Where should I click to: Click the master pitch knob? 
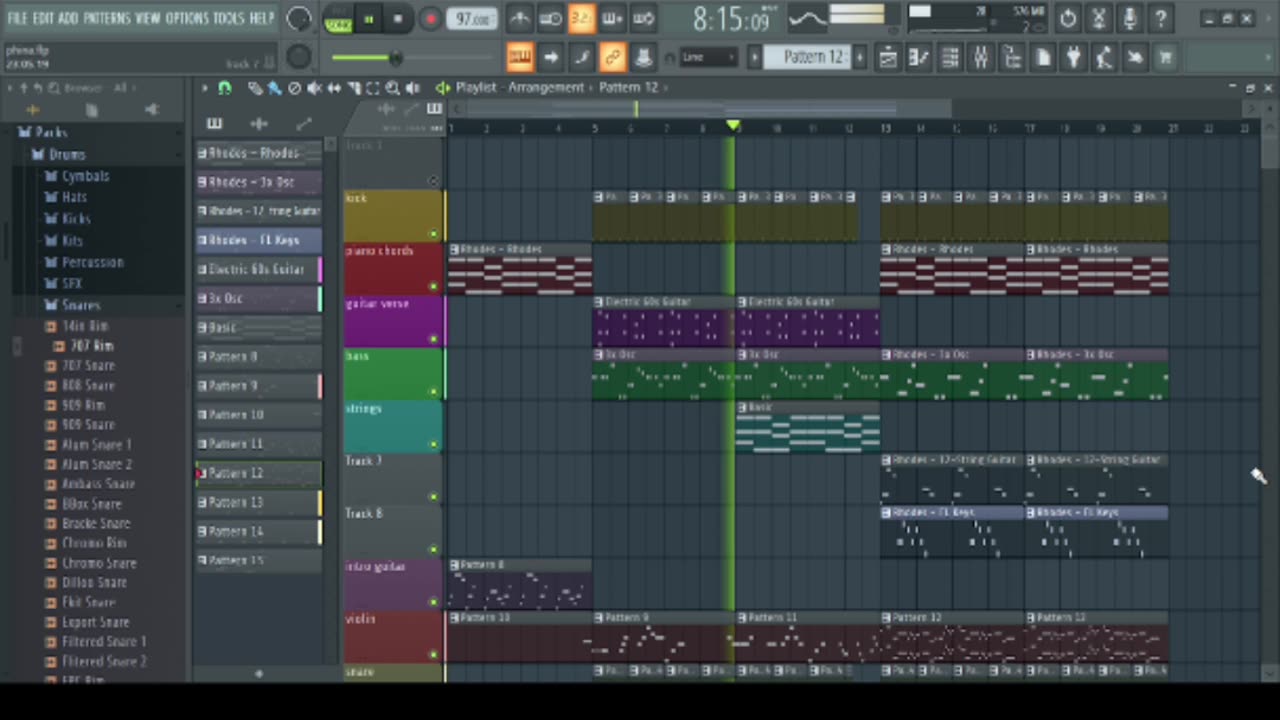(x=298, y=57)
